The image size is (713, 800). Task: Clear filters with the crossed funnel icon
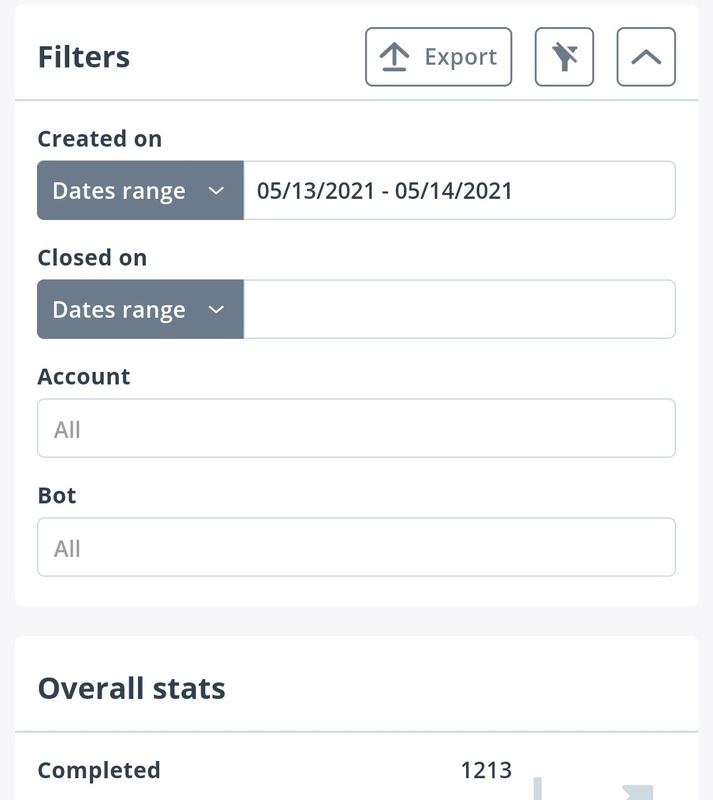click(x=564, y=57)
